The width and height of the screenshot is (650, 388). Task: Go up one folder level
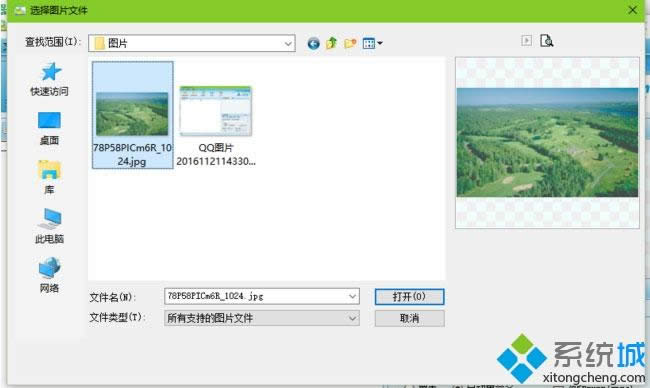pyautogui.click(x=332, y=43)
